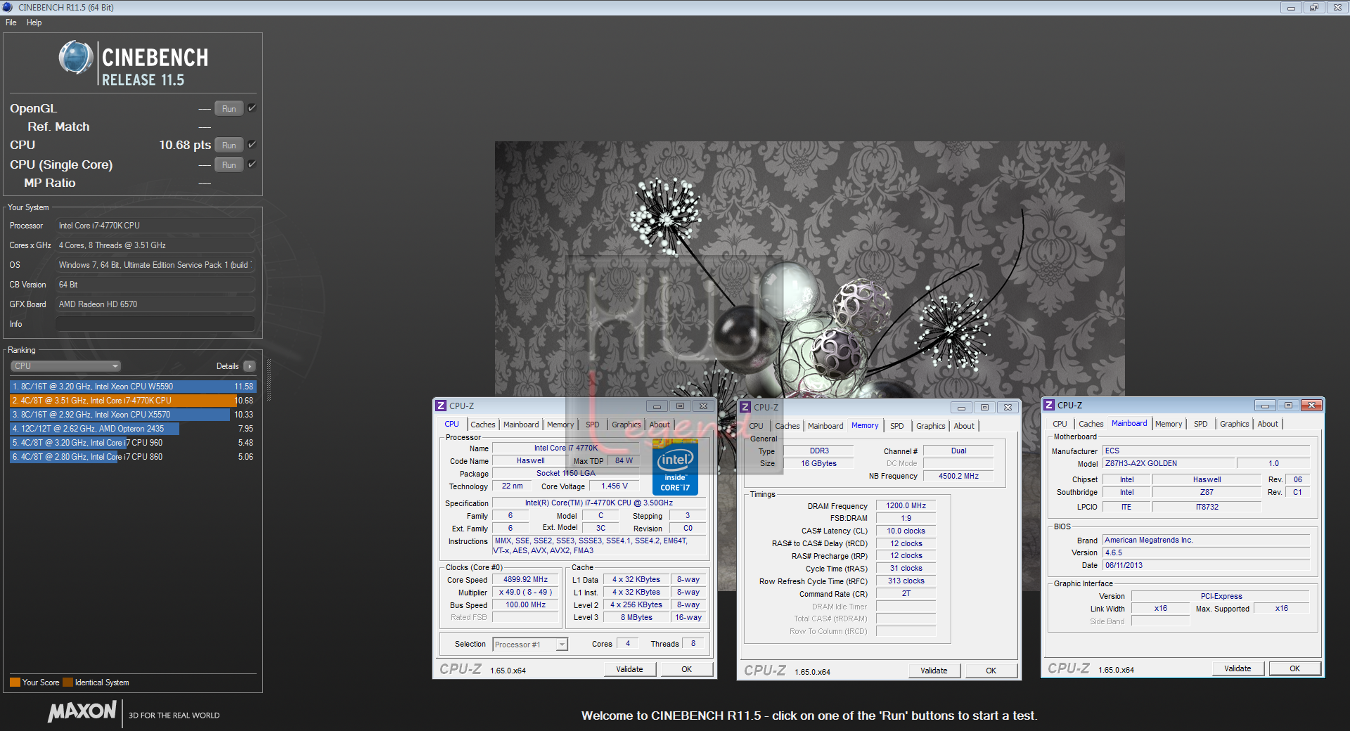Open Mainboard tab in first CPU-Z window

pos(521,424)
